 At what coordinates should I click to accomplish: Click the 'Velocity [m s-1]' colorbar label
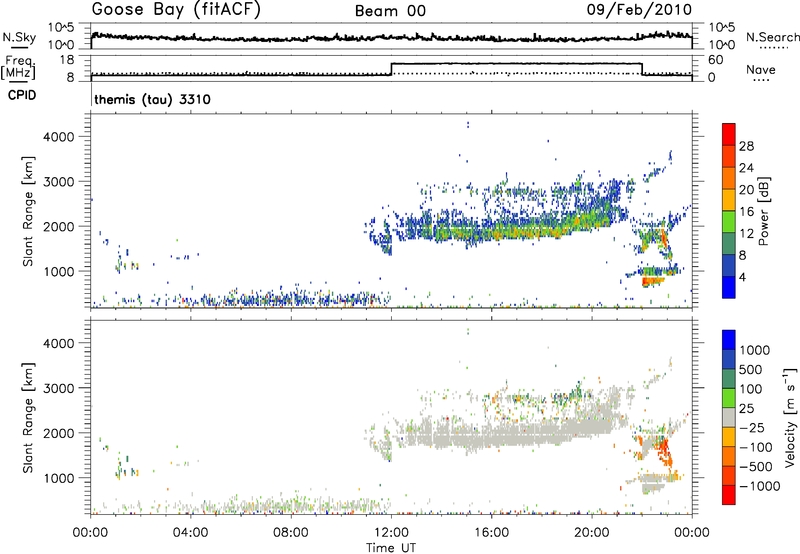coord(790,417)
